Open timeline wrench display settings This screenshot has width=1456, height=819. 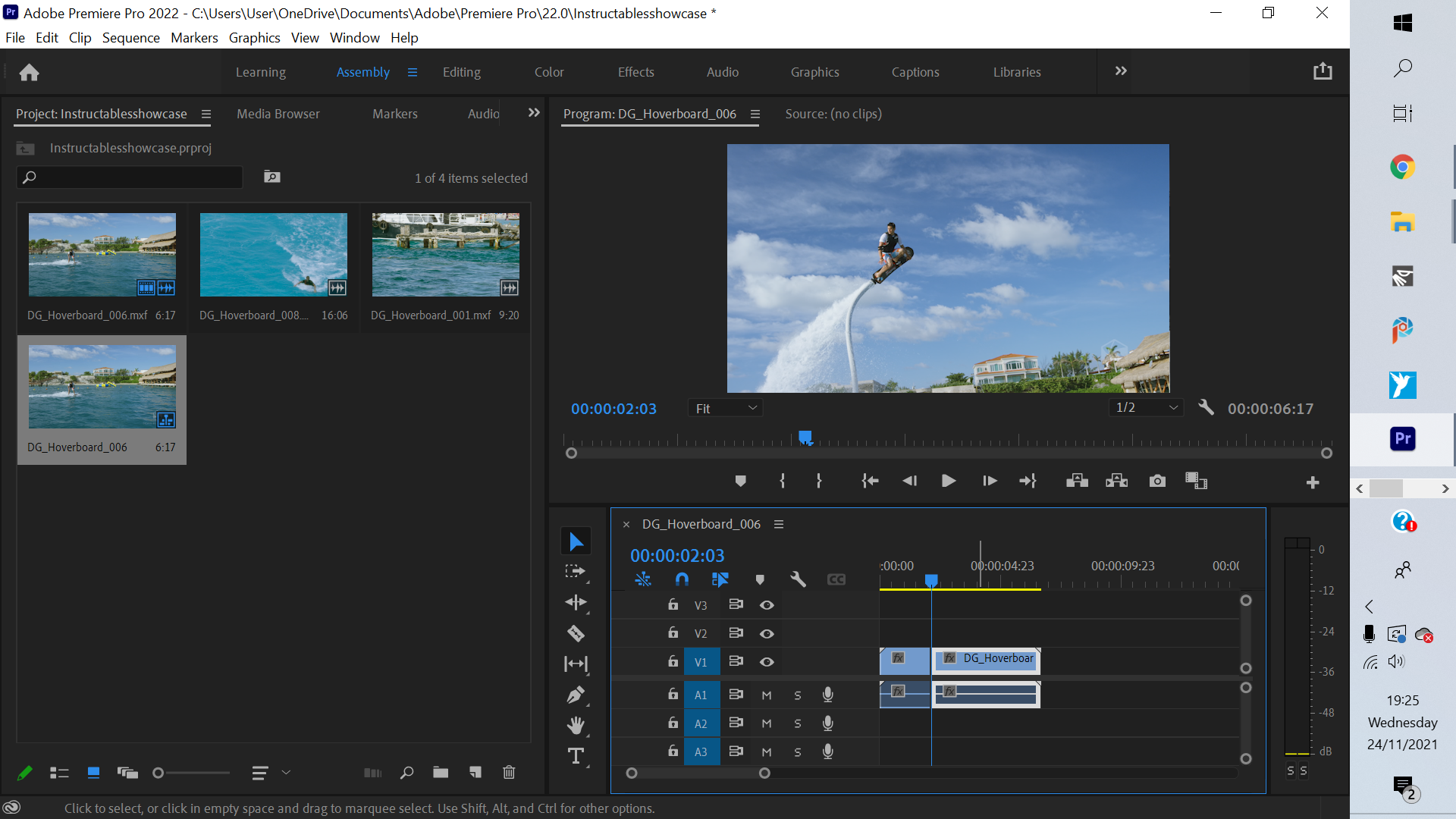pyautogui.click(x=798, y=579)
